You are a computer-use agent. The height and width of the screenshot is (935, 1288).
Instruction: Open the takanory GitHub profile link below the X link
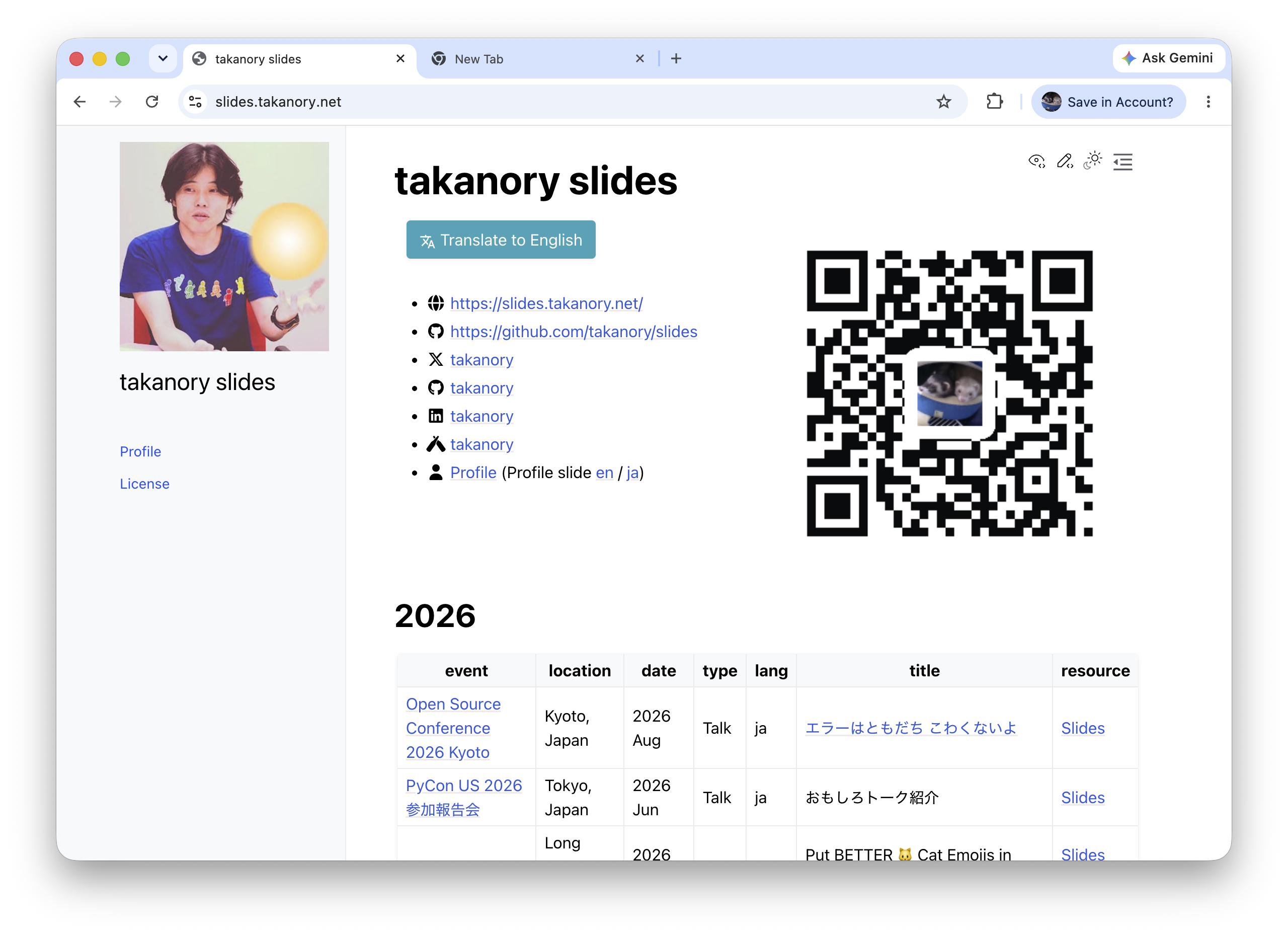coord(481,388)
